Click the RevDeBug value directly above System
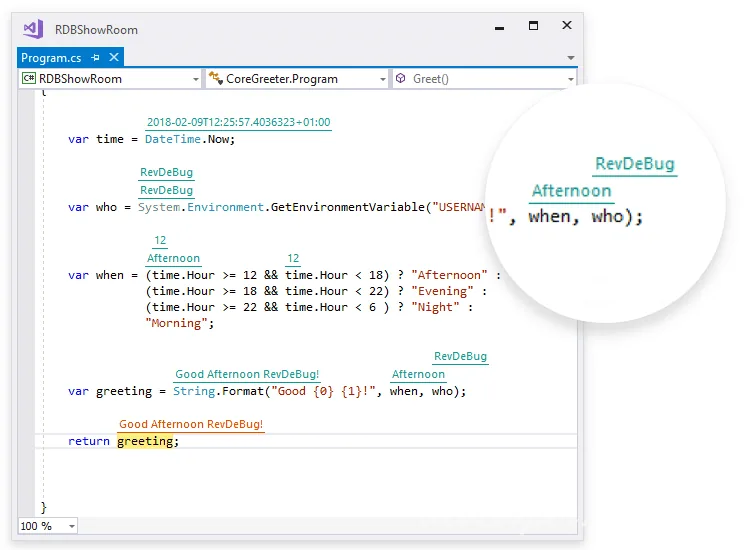The height and width of the screenshot is (550, 750). 166,190
